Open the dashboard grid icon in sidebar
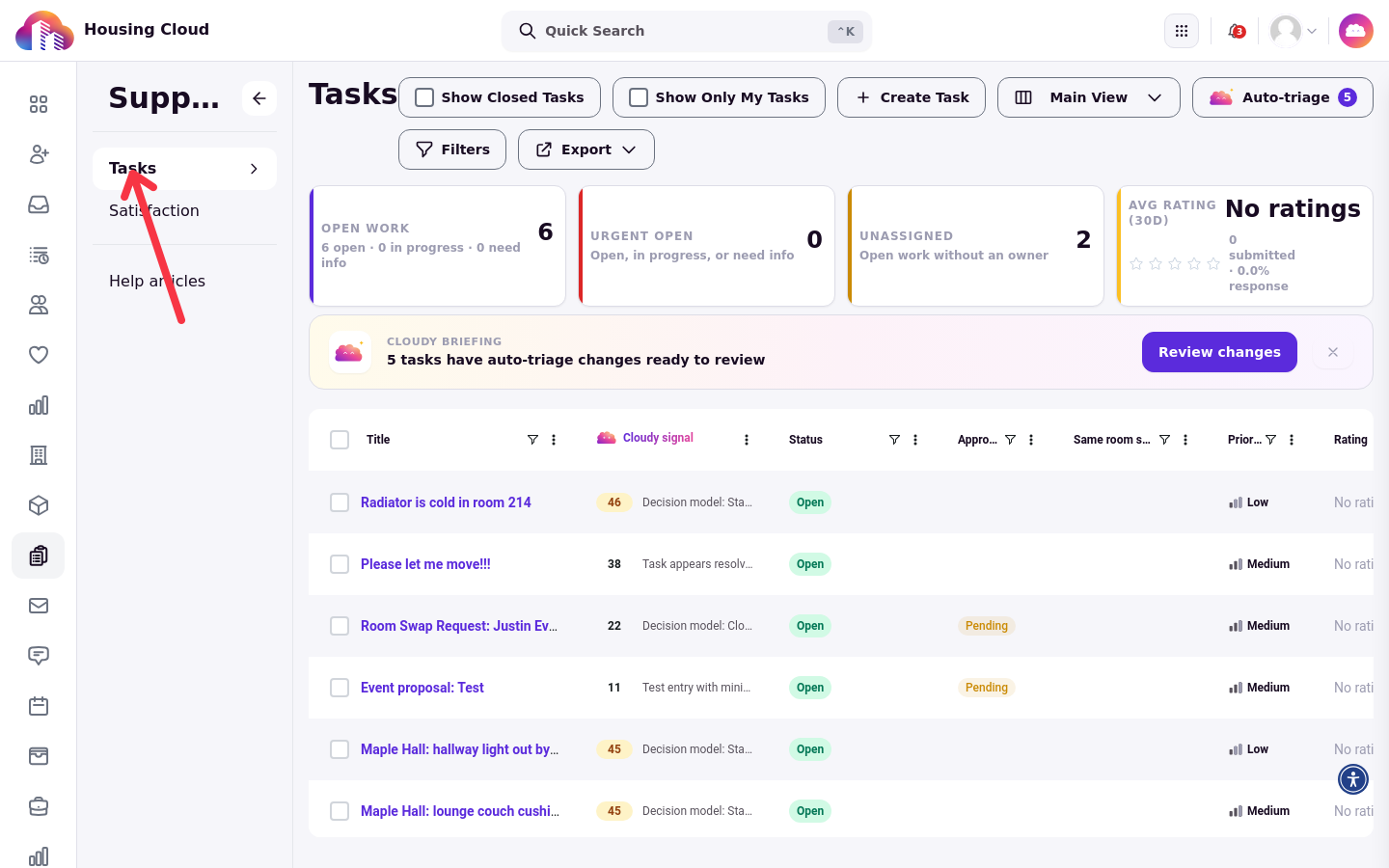This screenshot has width=1389, height=868. 39,104
